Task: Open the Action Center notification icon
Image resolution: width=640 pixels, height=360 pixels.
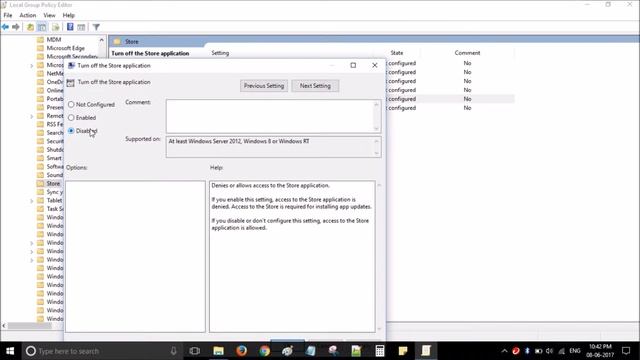Action: 626,351
